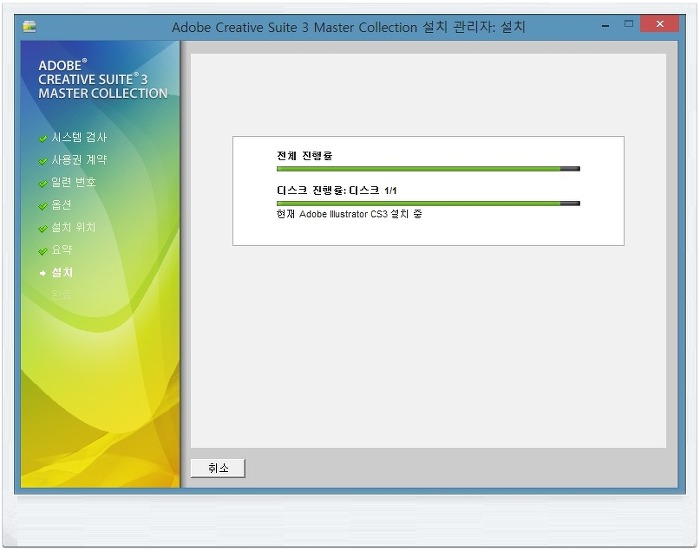The width and height of the screenshot is (700, 550).
Task: Click the checkmark beside 일련 번호
Action: pyautogui.click(x=43, y=183)
